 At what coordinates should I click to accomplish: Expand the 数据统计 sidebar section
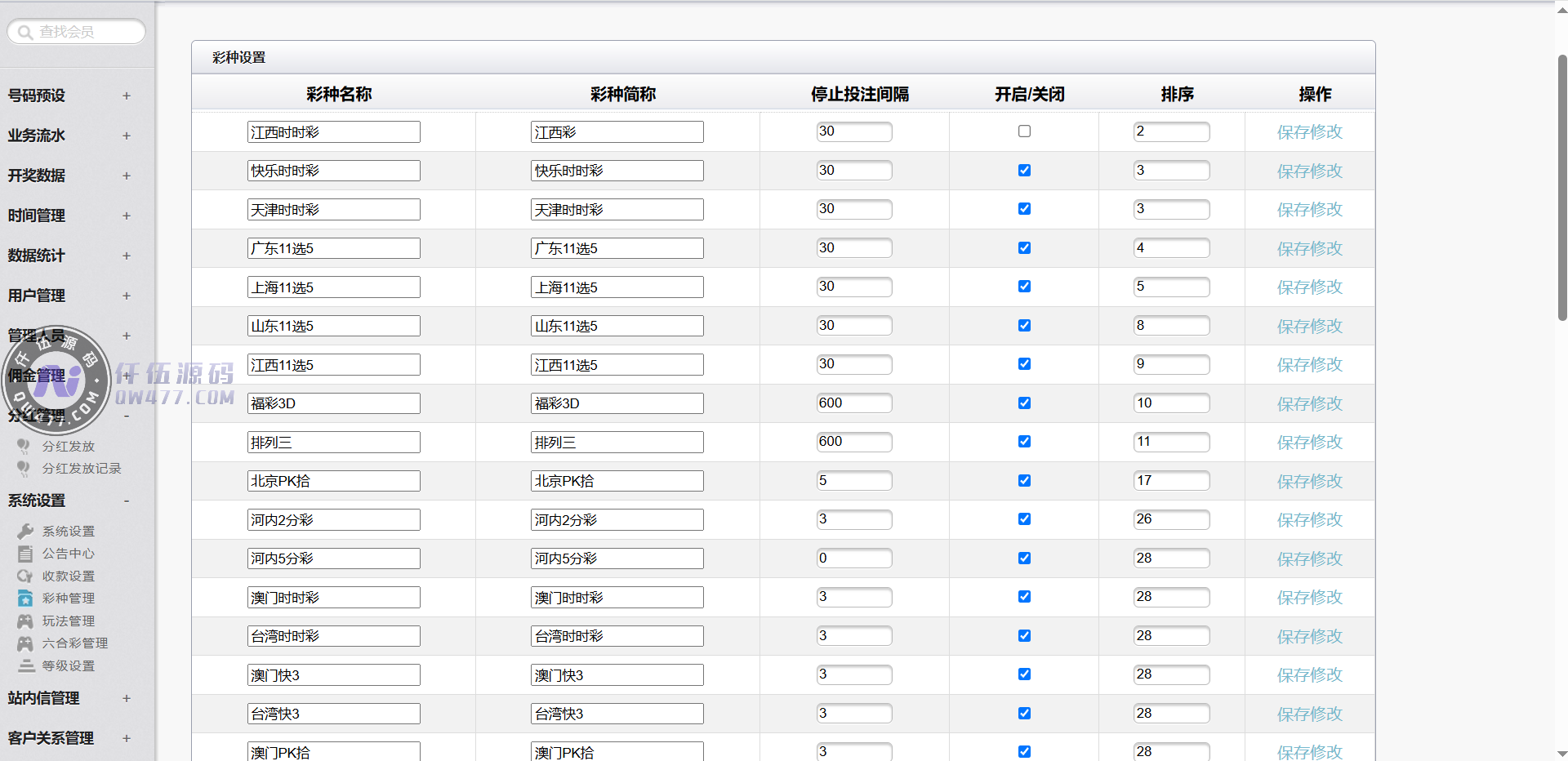[x=126, y=256]
